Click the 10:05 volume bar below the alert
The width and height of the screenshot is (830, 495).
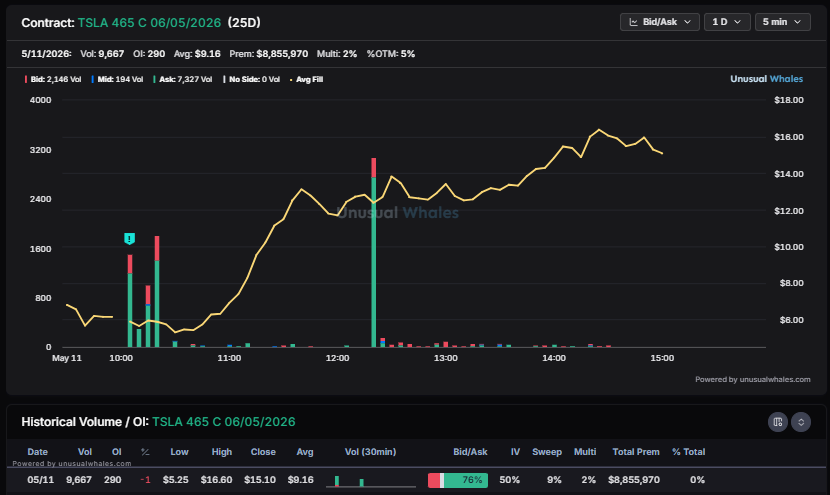[x=130, y=301]
